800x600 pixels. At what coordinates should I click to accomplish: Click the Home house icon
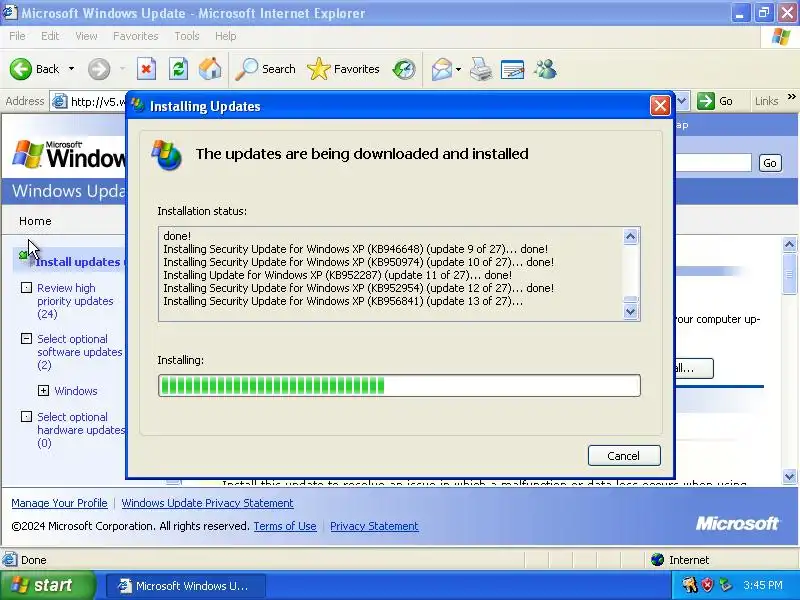tap(210, 69)
